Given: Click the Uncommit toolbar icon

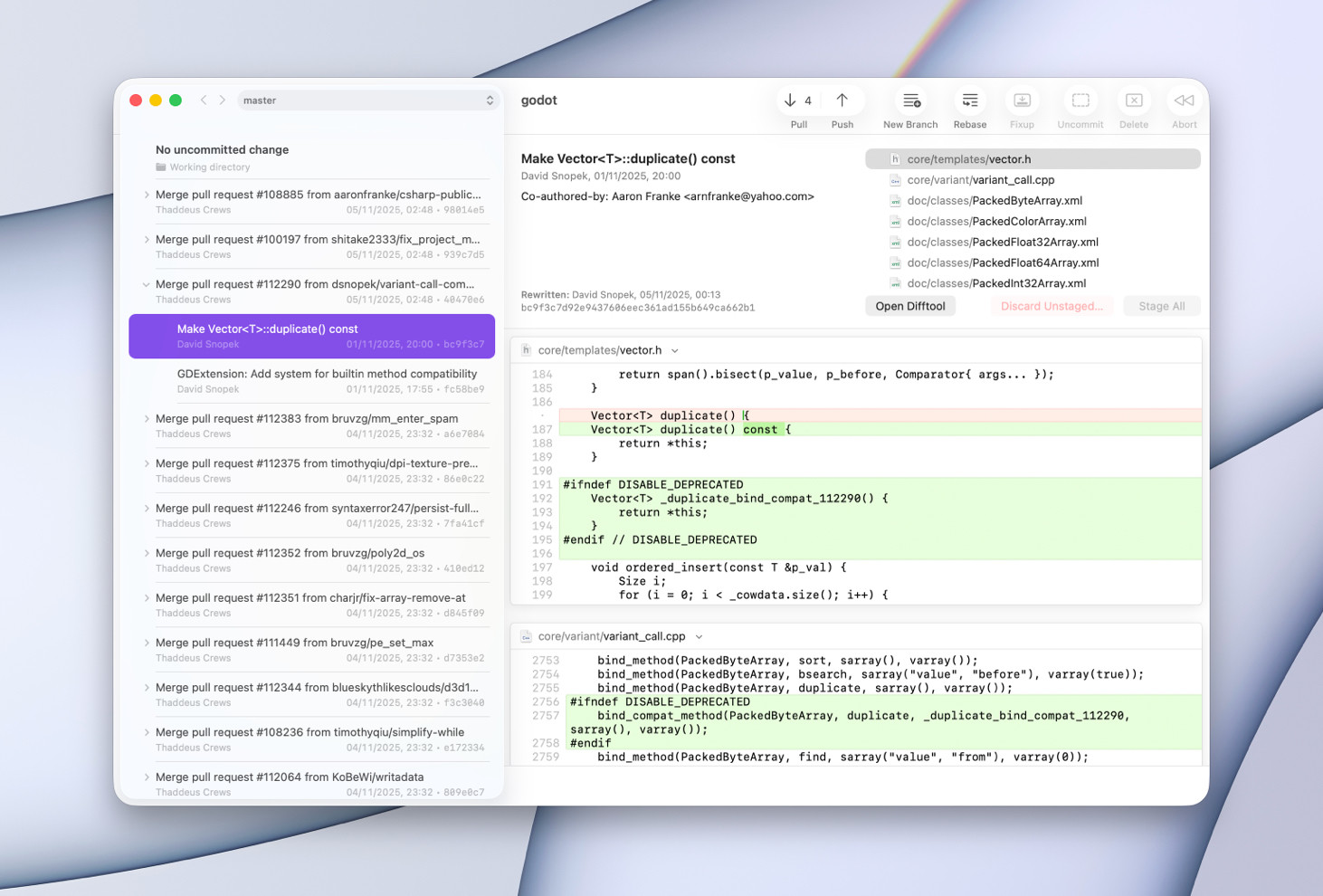Looking at the screenshot, I should click(1080, 100).
